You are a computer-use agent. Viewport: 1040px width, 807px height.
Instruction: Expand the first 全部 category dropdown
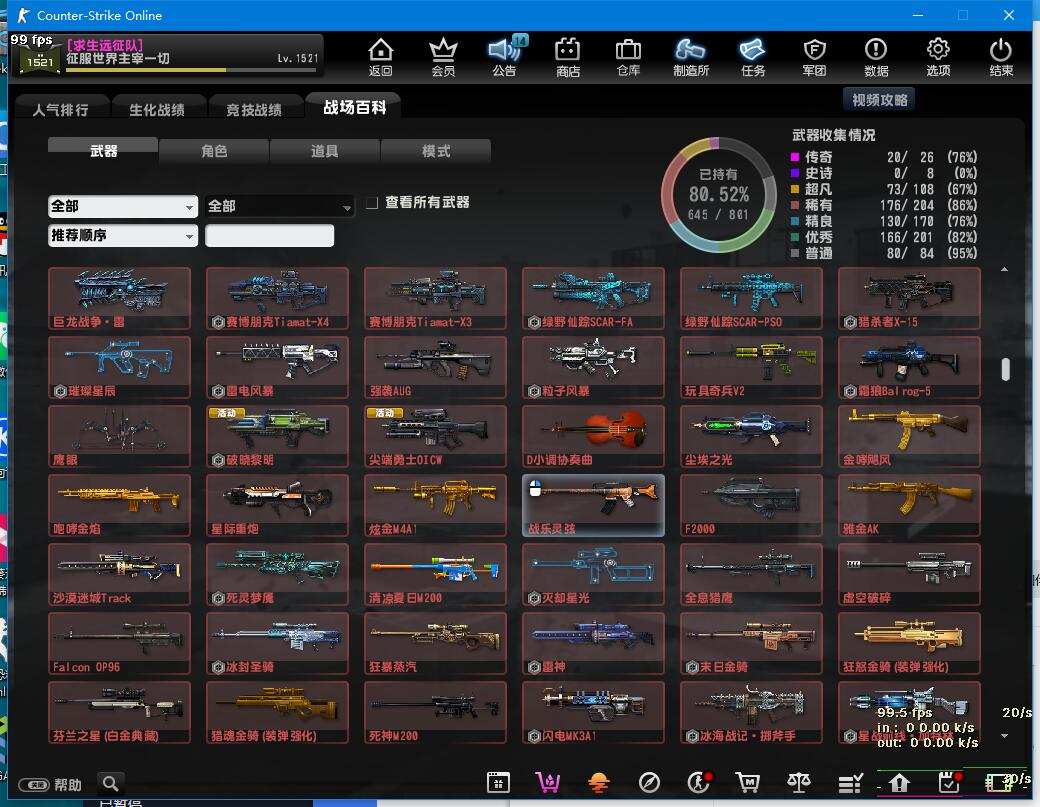point(123,206)
